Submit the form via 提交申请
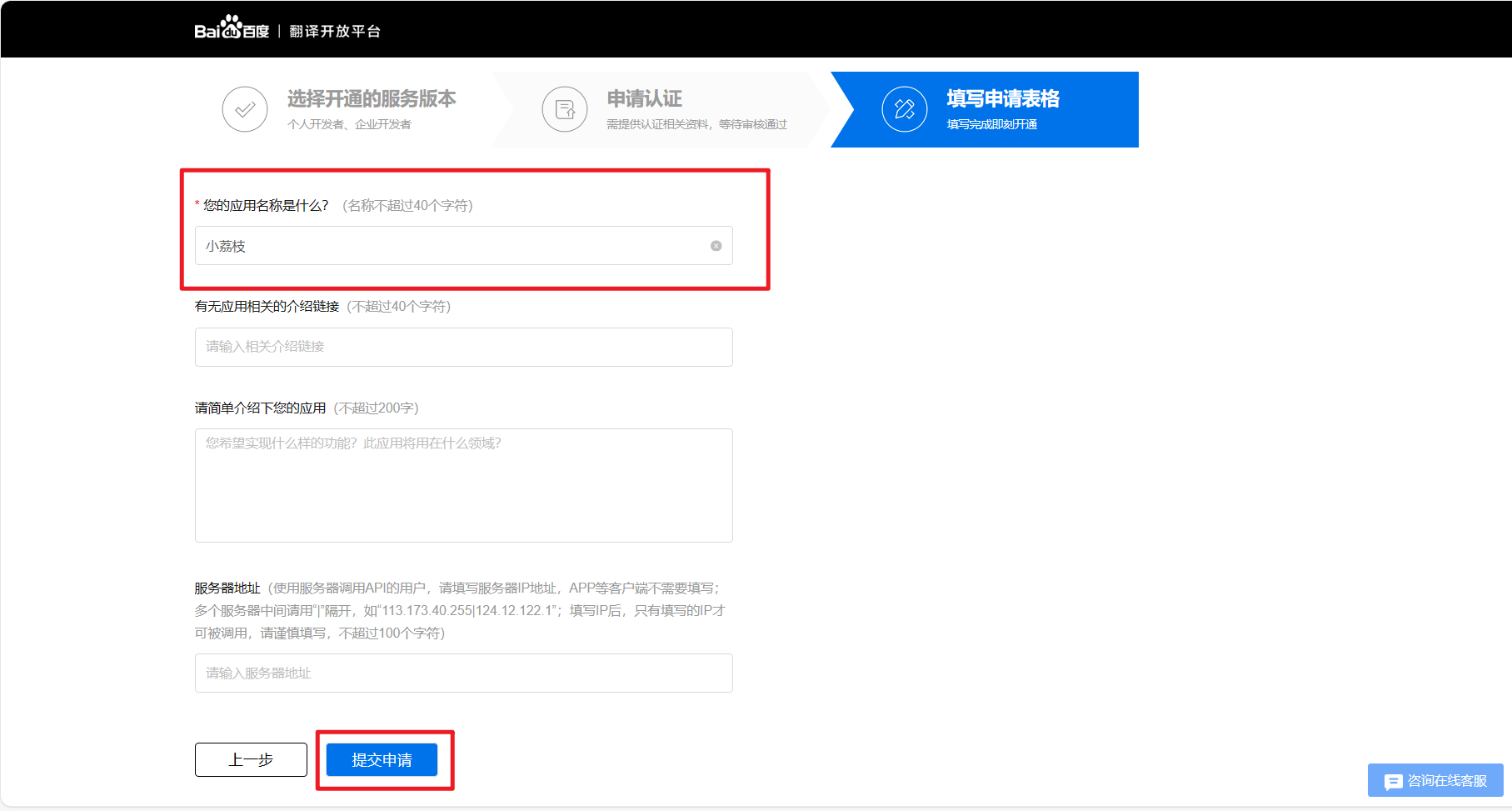Screen dimensions: 1512x811 [x=384, y=759]
